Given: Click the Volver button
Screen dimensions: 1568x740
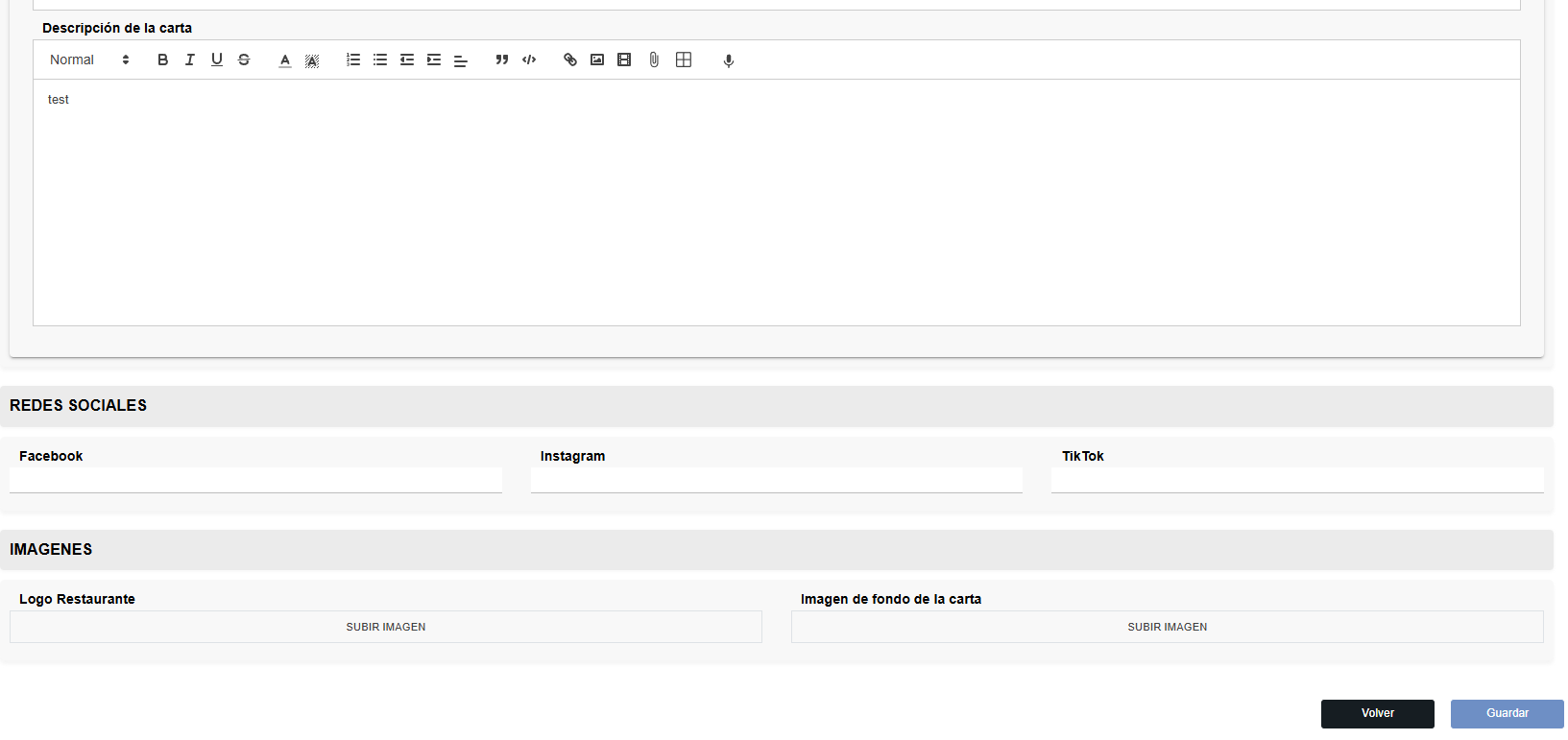Looking at the screenshot, I should pyautogui.click(x=1377, y=713).
